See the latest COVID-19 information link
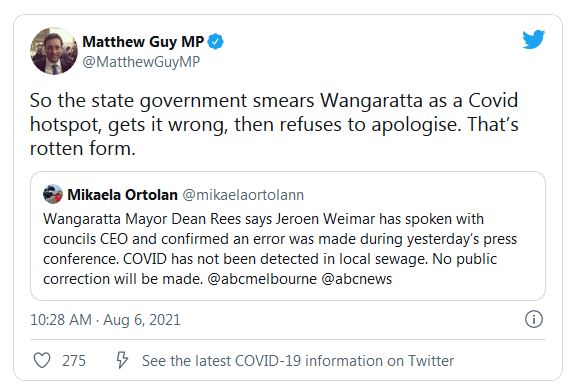The image size is (582, 388). pyautogui.click(x=298, y=361)
